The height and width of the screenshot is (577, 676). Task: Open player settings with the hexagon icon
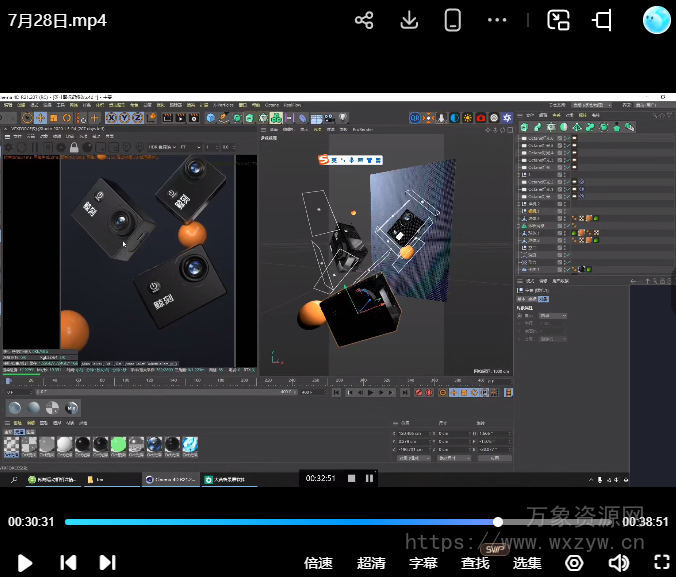point(574,563)
